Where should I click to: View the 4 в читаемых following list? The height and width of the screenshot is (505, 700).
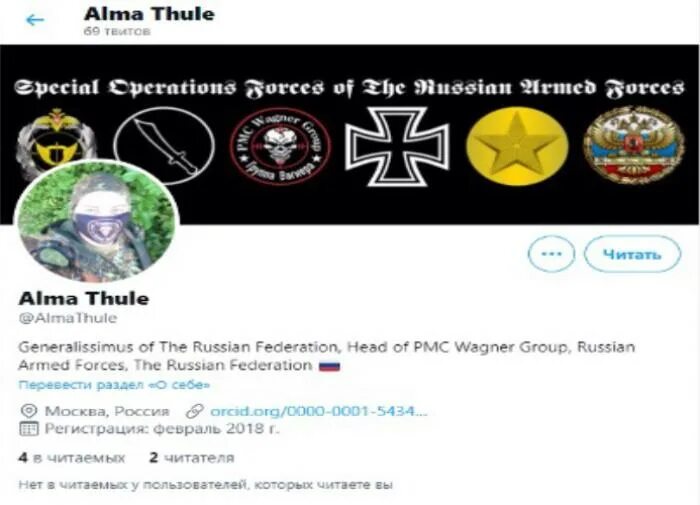[72, 458]
